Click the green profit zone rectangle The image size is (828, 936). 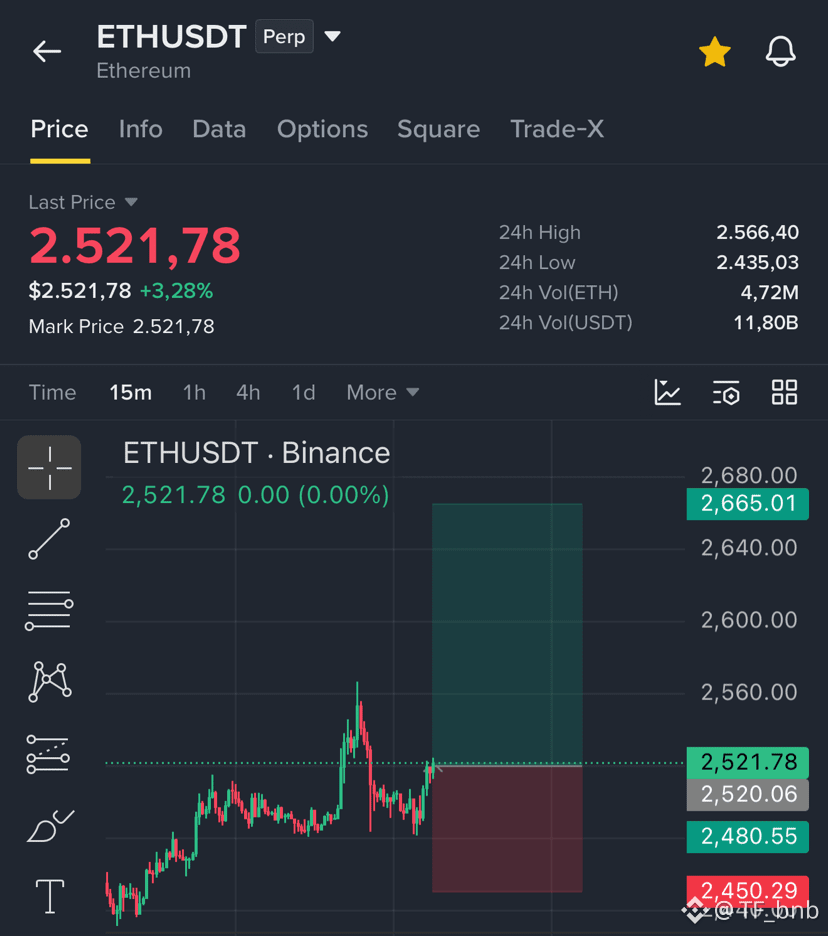[507, 634]
